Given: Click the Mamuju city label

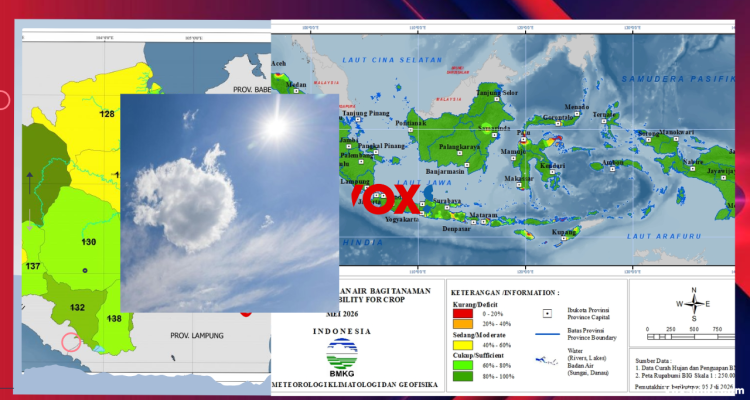Looking at the screenshot, I should pos(513,152).
